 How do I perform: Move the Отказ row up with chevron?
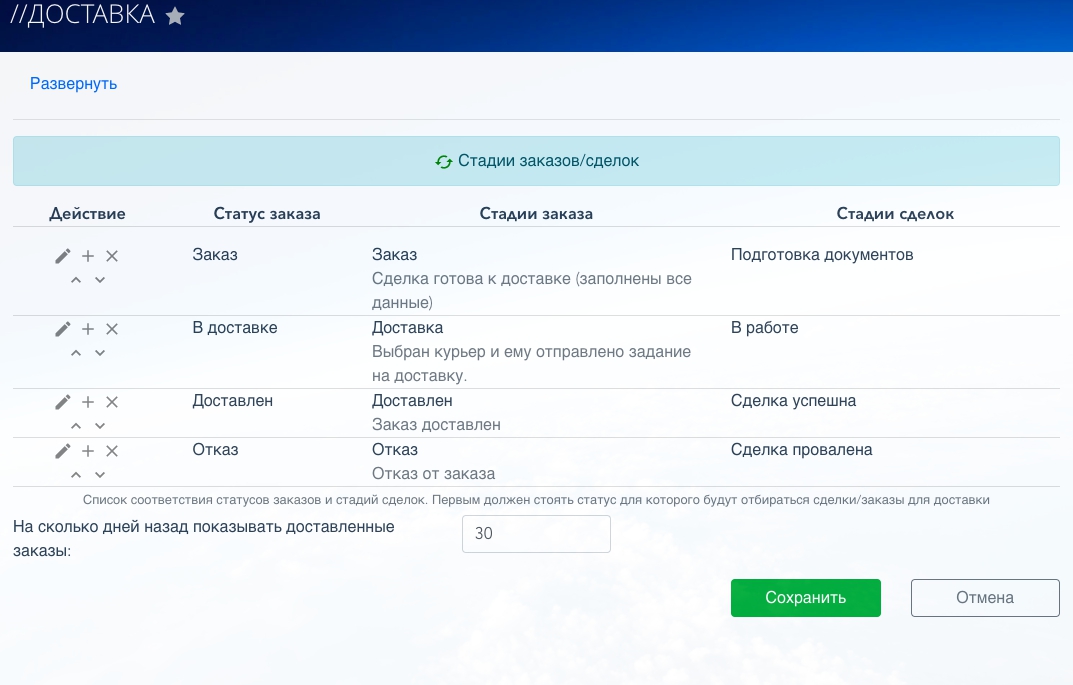tap(76, 475)
